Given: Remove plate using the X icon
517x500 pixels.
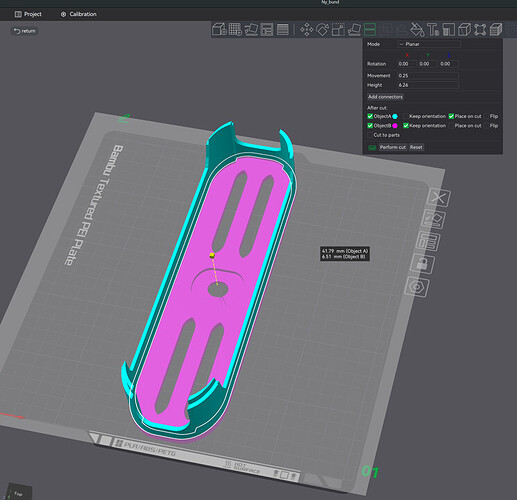Looking at the screenshot, I should point(439,198).
